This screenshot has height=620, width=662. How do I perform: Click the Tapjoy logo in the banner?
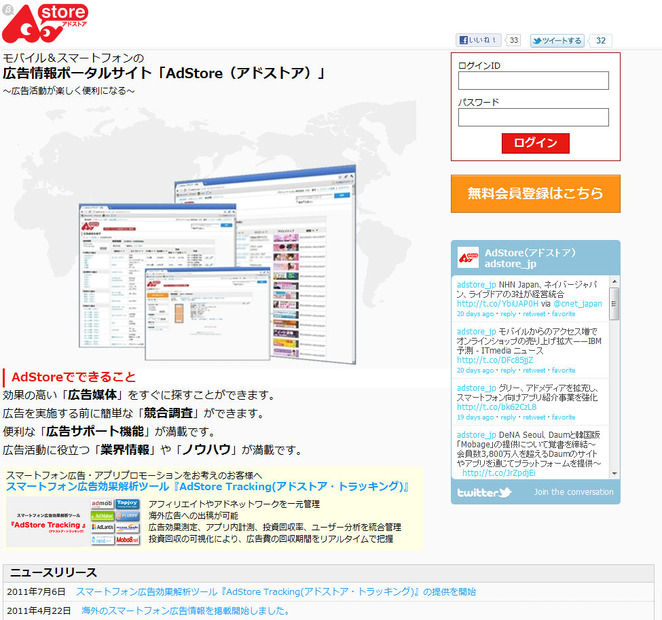click(x=128, y=504)
